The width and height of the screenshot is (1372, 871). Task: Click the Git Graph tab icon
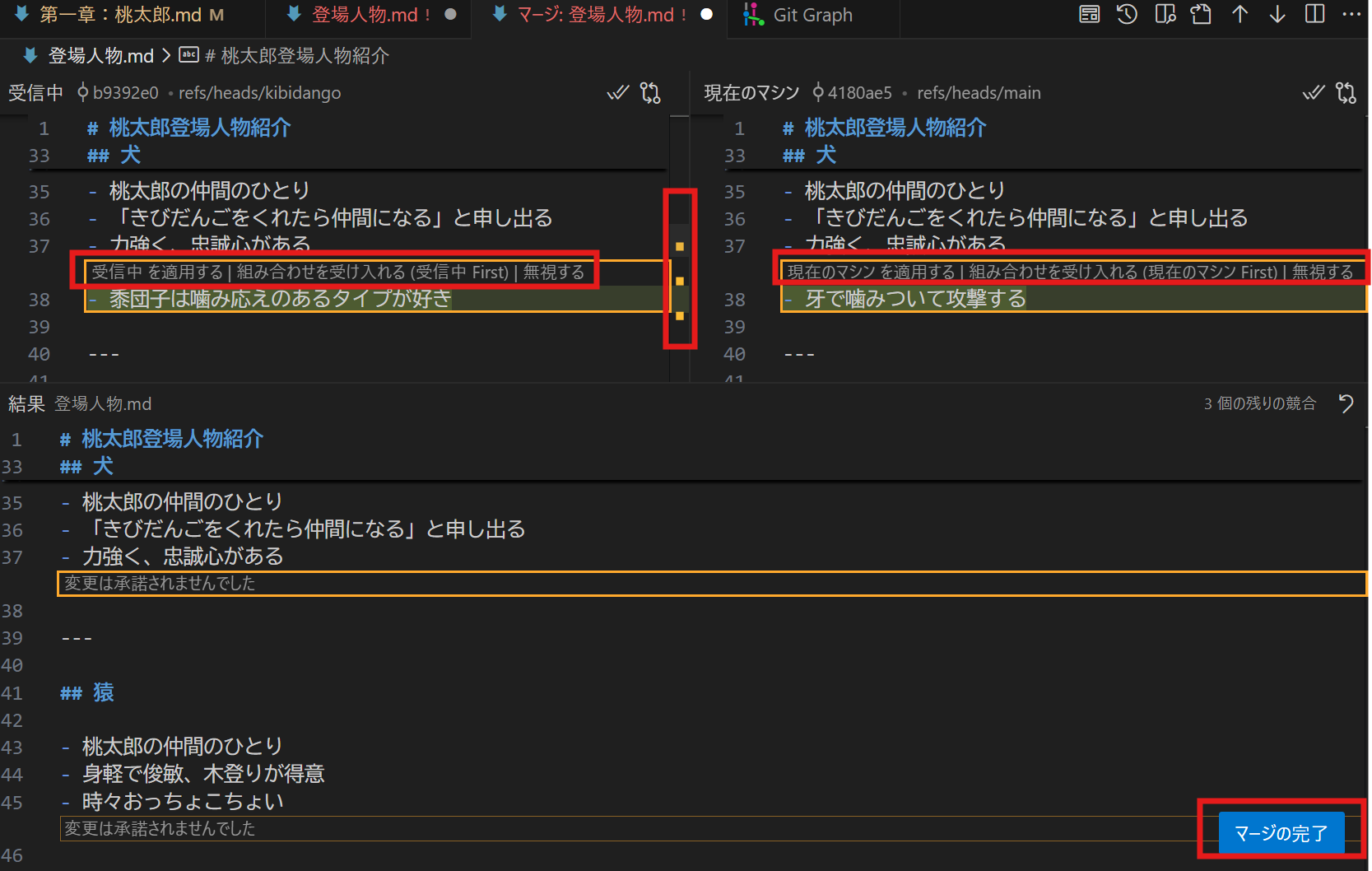pyautogui.click(x=752, y=15)
